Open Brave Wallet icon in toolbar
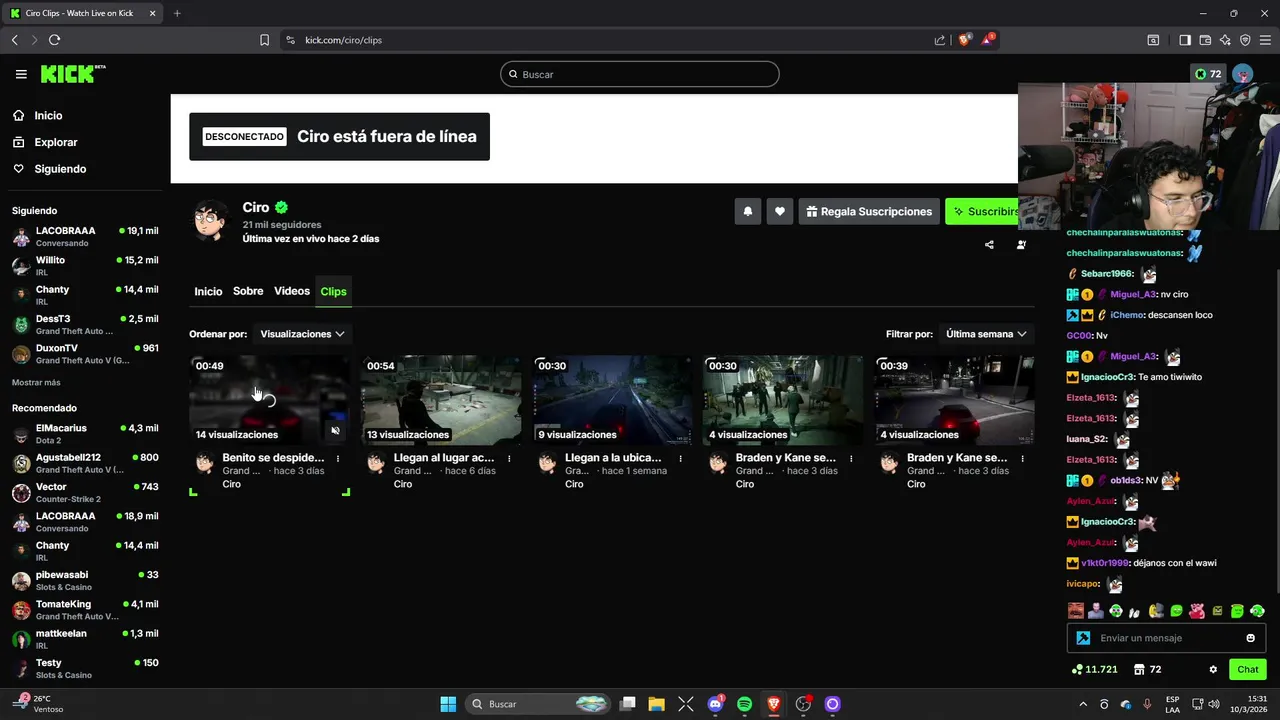Image resolution: width=1280 pixels, height=720 pixels. (x=1205, y=40)
